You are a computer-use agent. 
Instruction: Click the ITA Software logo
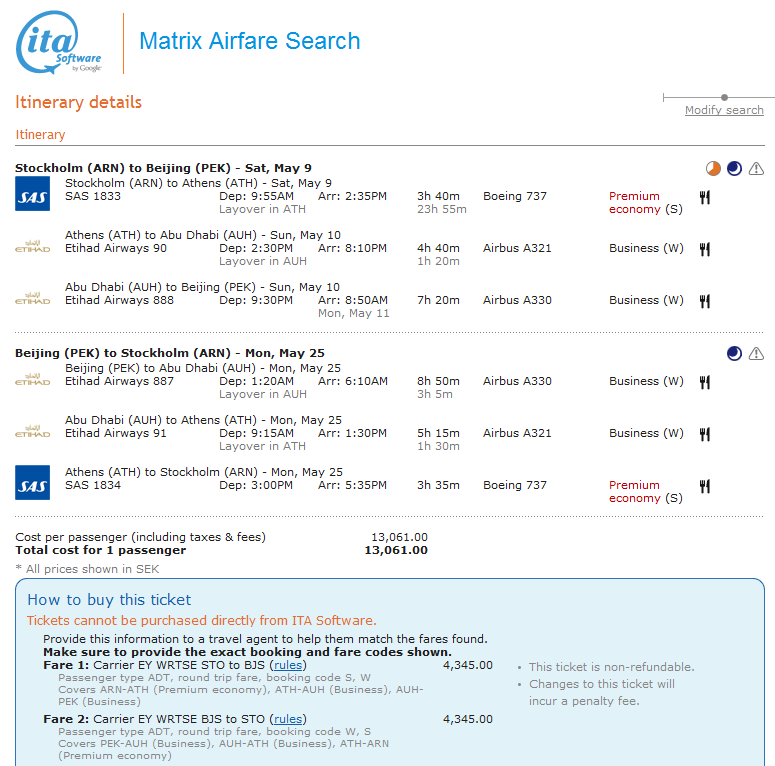click(x=58, y=43)
